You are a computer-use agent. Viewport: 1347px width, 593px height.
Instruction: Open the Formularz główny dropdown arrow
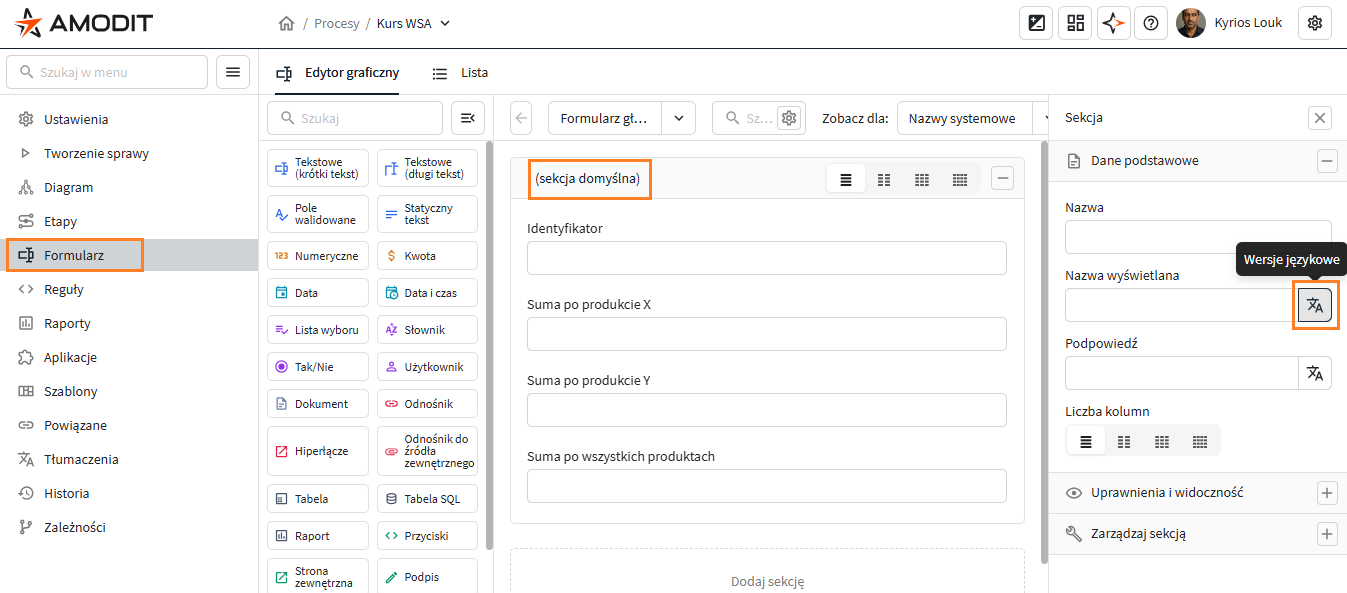[679, 118]
